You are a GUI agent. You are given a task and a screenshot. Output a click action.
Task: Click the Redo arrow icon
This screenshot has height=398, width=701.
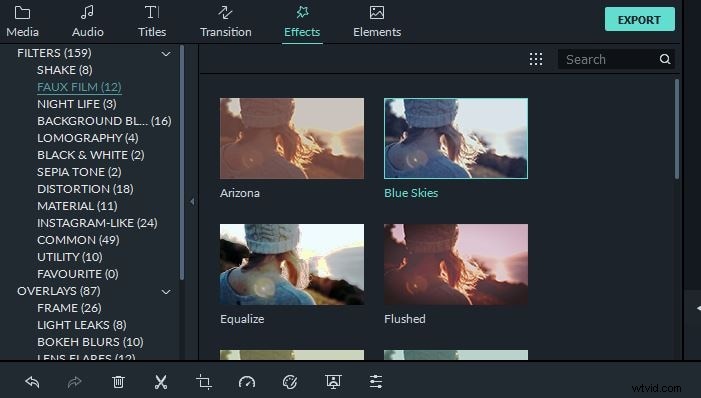[74, 382]
